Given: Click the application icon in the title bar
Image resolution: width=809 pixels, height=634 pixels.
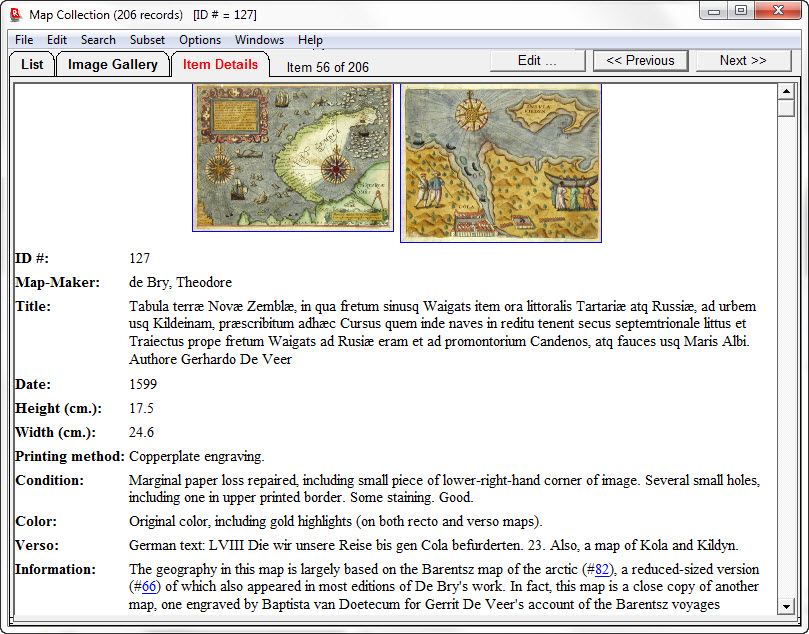Looking at the screenshot, I should pos(15,14).
